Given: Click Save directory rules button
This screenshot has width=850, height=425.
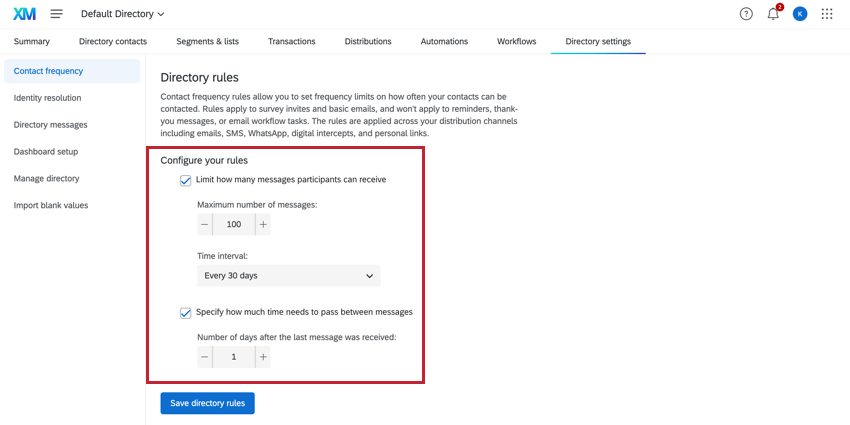Looking at the screenshot, I should point(208,403).
